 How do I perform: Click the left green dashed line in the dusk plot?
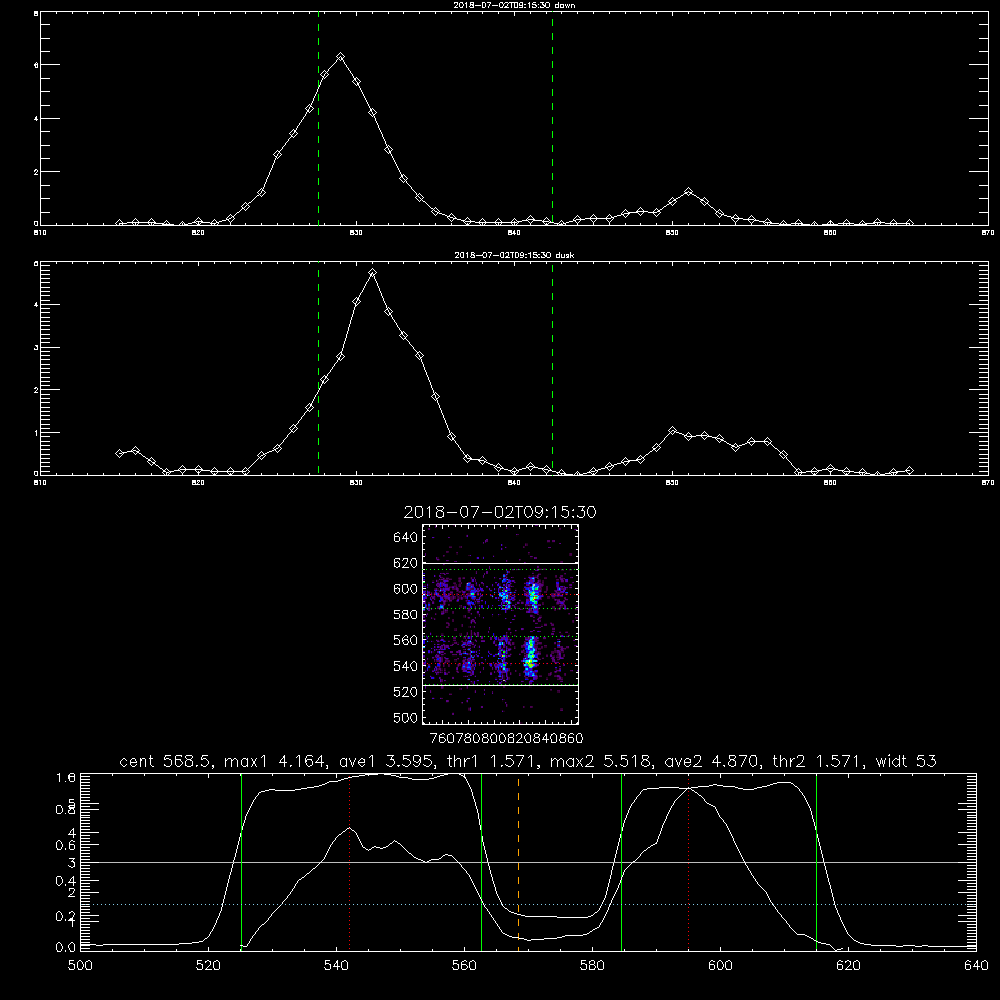click(318, 368)
